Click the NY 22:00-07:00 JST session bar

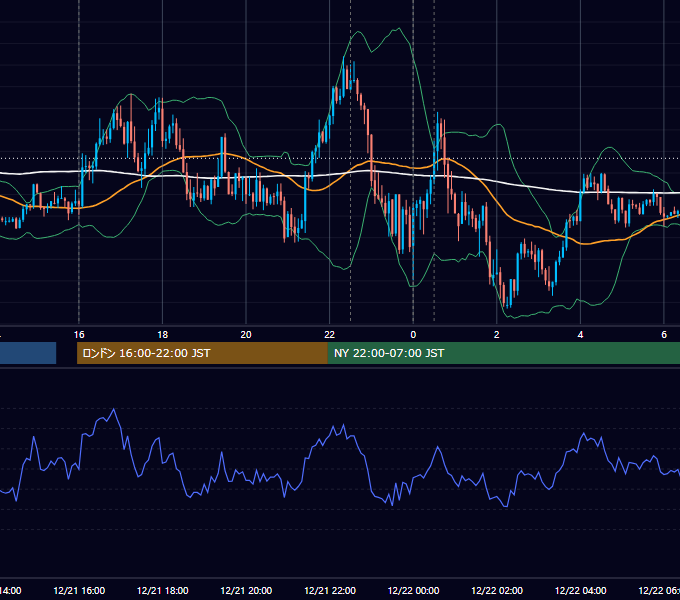tap(504, 353)
